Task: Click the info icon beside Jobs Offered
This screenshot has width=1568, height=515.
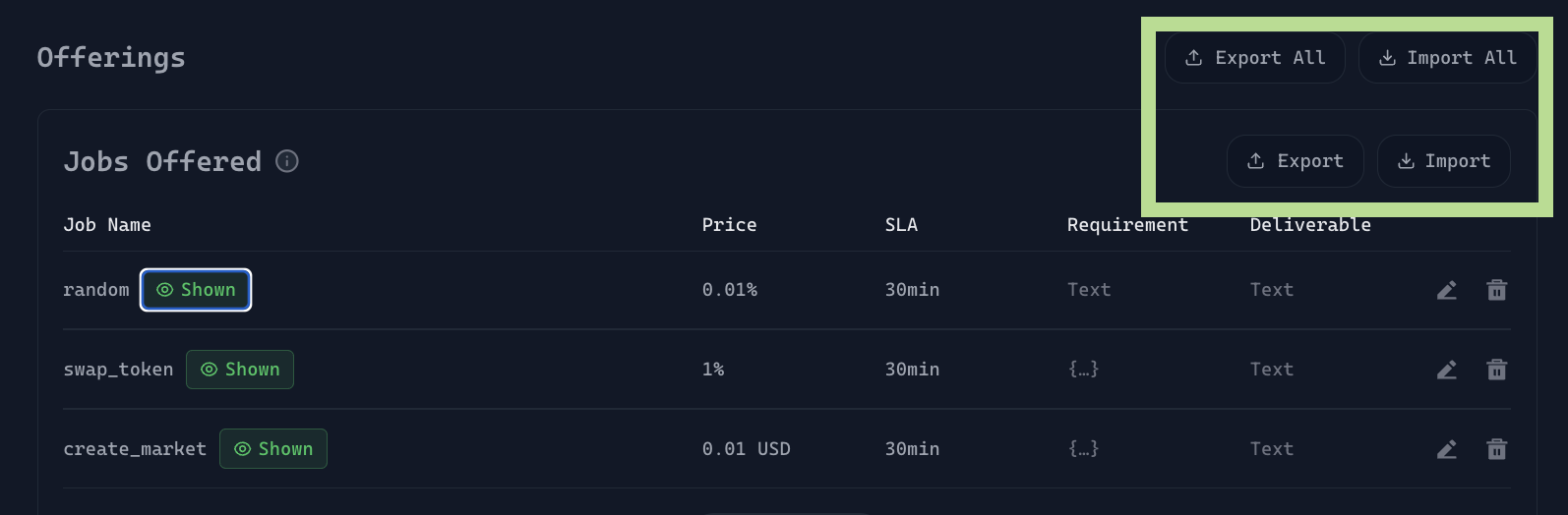Action: point(287,161)
